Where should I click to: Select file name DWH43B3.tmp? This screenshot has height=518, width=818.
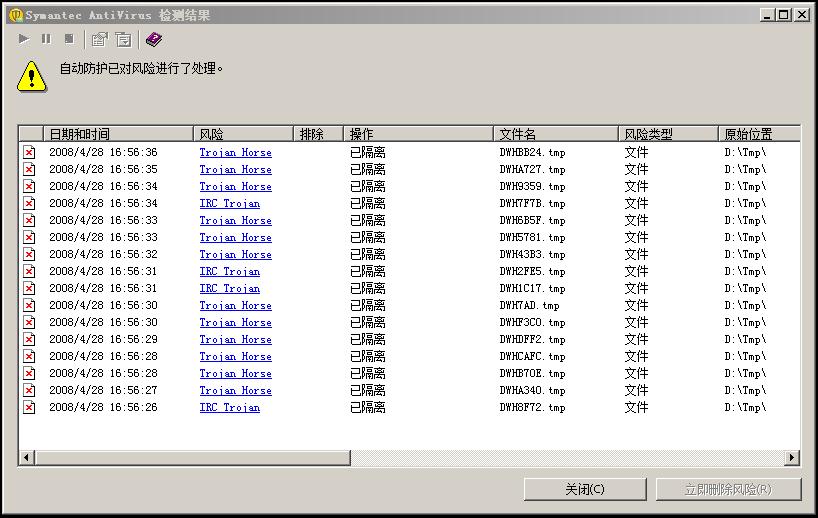(x=533, y=255)
